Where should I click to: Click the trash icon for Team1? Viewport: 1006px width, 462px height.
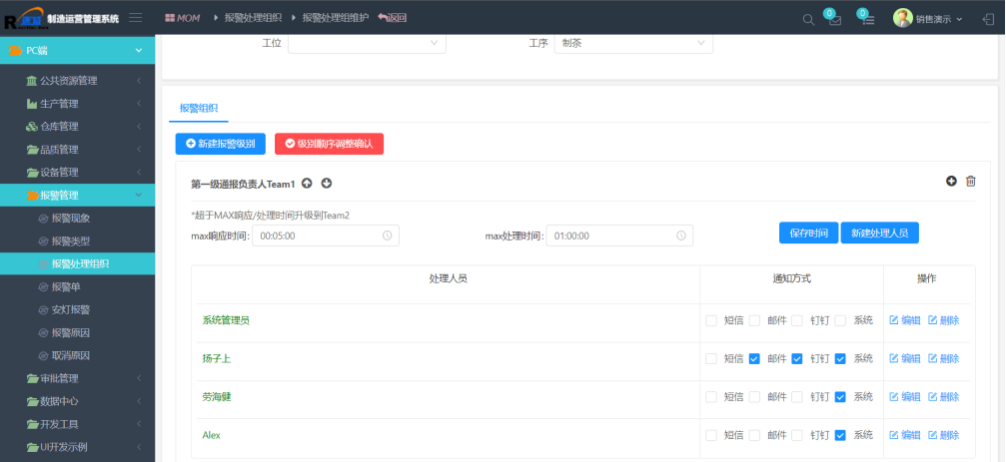970,181
